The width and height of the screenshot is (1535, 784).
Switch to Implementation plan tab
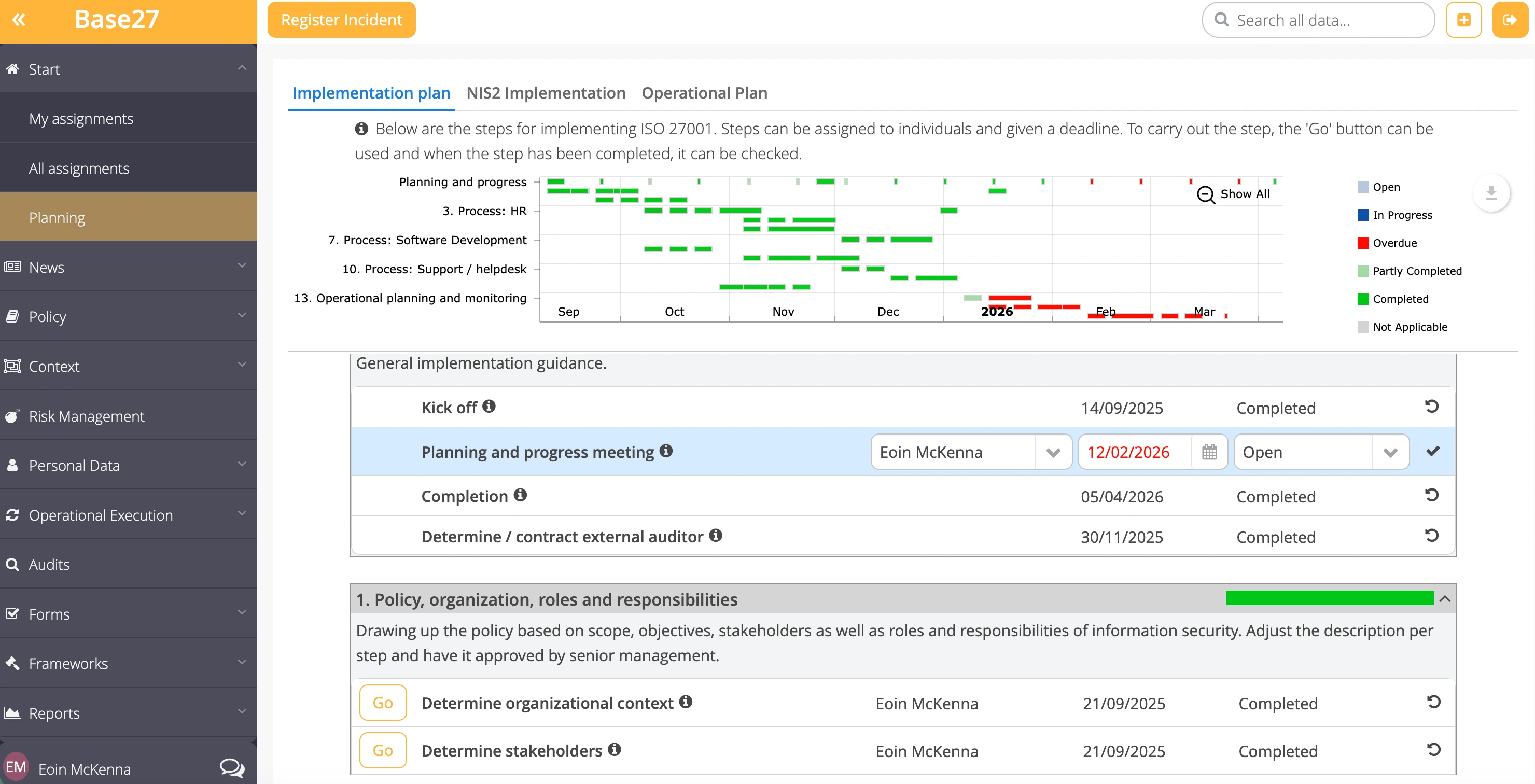click(371, 93)
